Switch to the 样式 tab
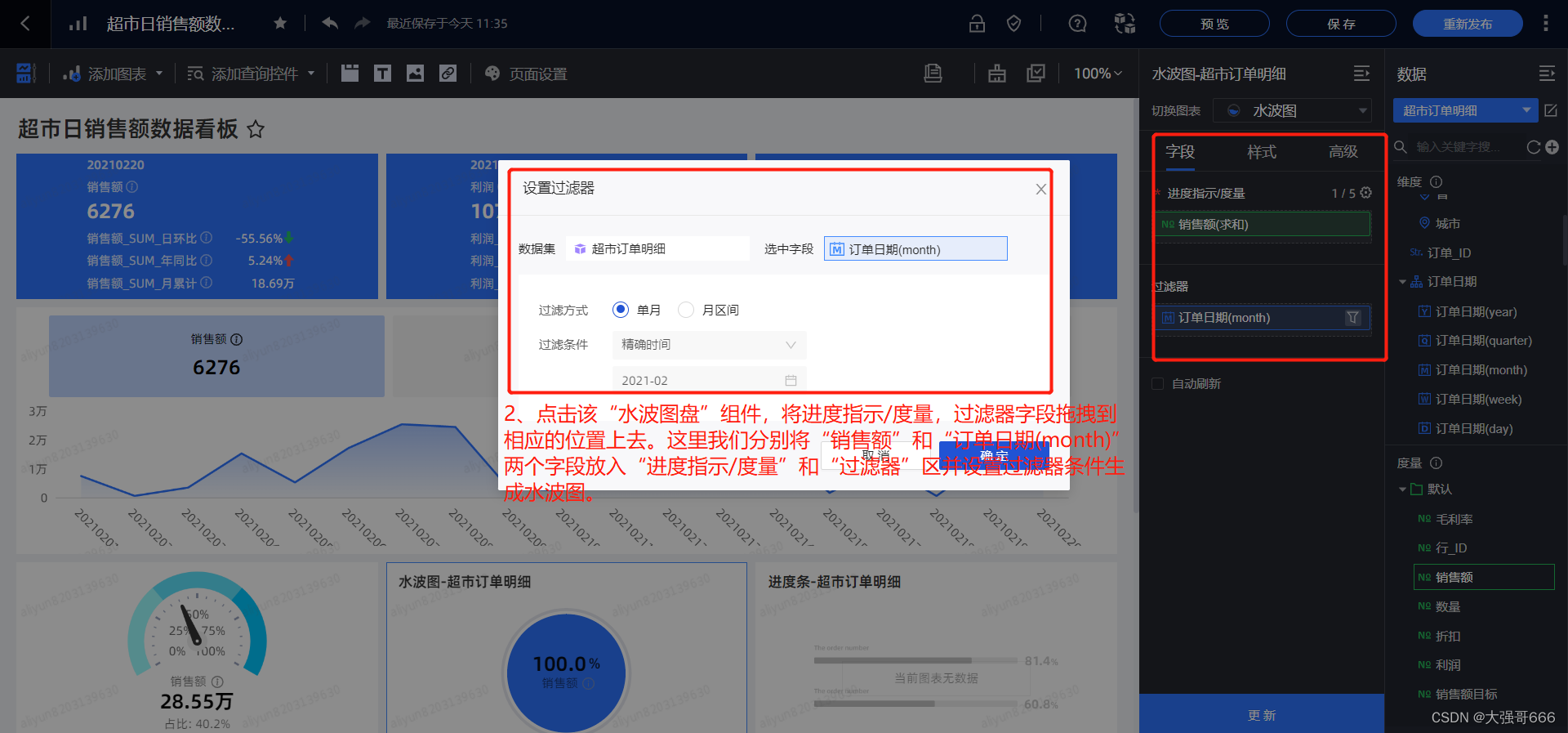This screenshot has height=733, width=1568. [x=1262, y=152]
